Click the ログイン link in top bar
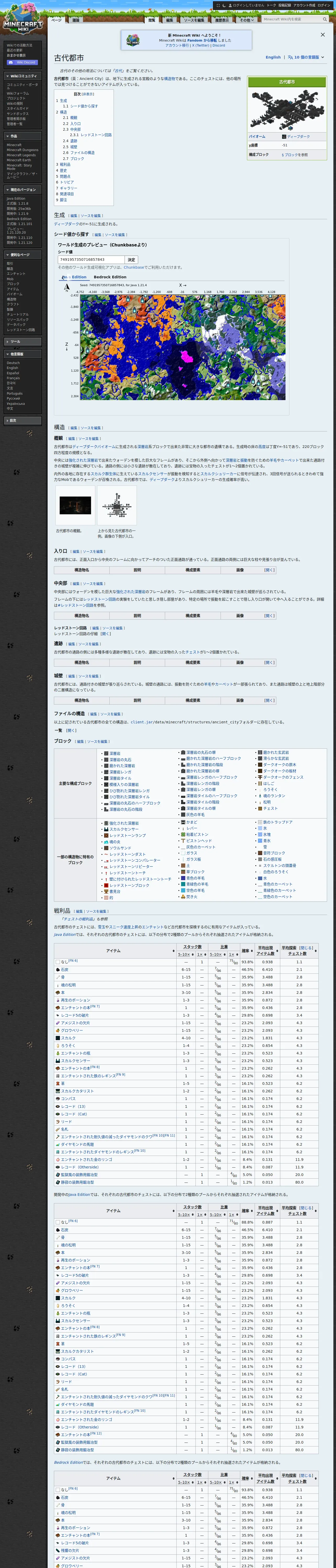Screen dimensions: 336x1568 click(x=324, y=5)
